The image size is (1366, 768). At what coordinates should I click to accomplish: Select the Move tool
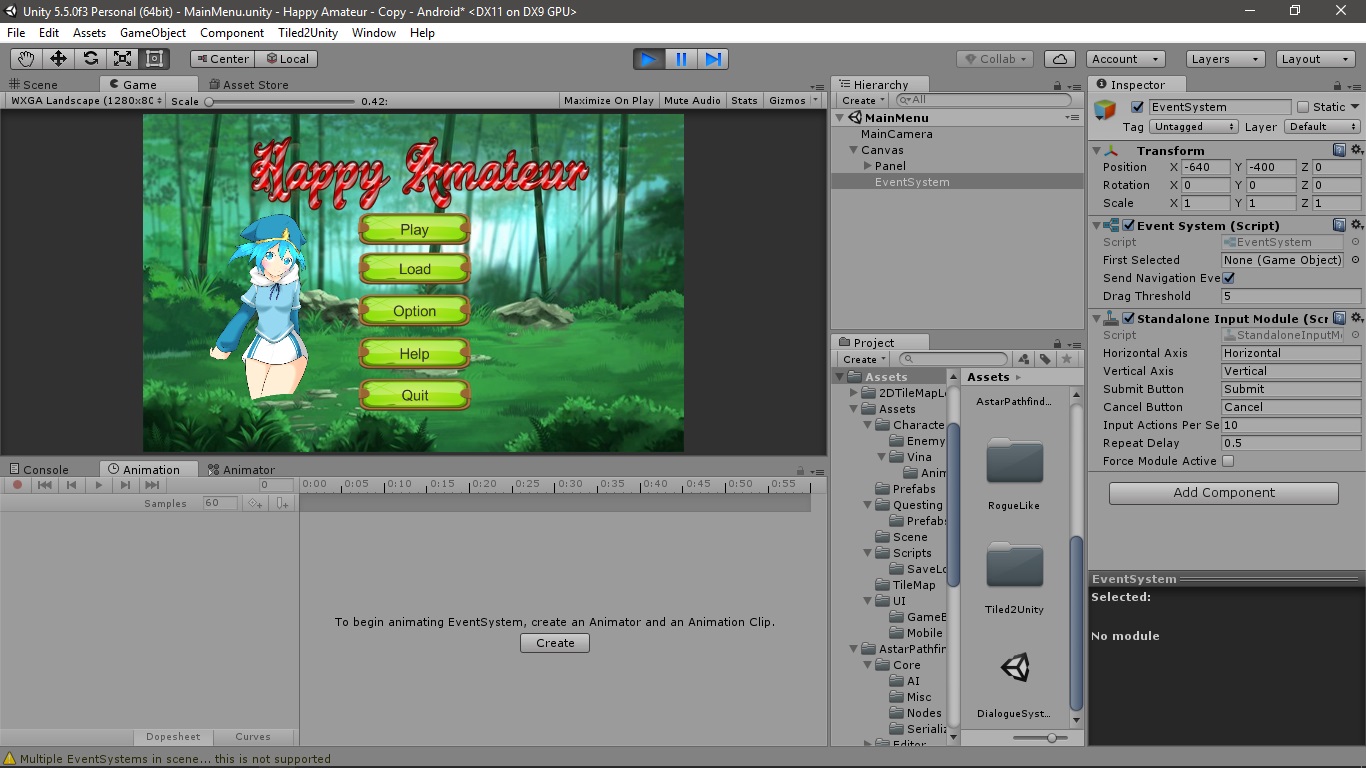58,58
